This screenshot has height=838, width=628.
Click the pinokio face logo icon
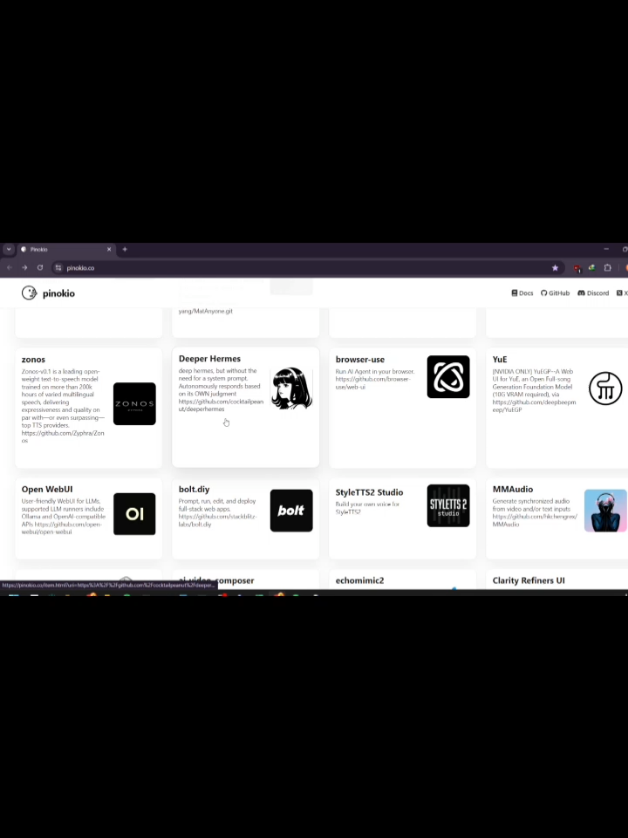[29, 293]
